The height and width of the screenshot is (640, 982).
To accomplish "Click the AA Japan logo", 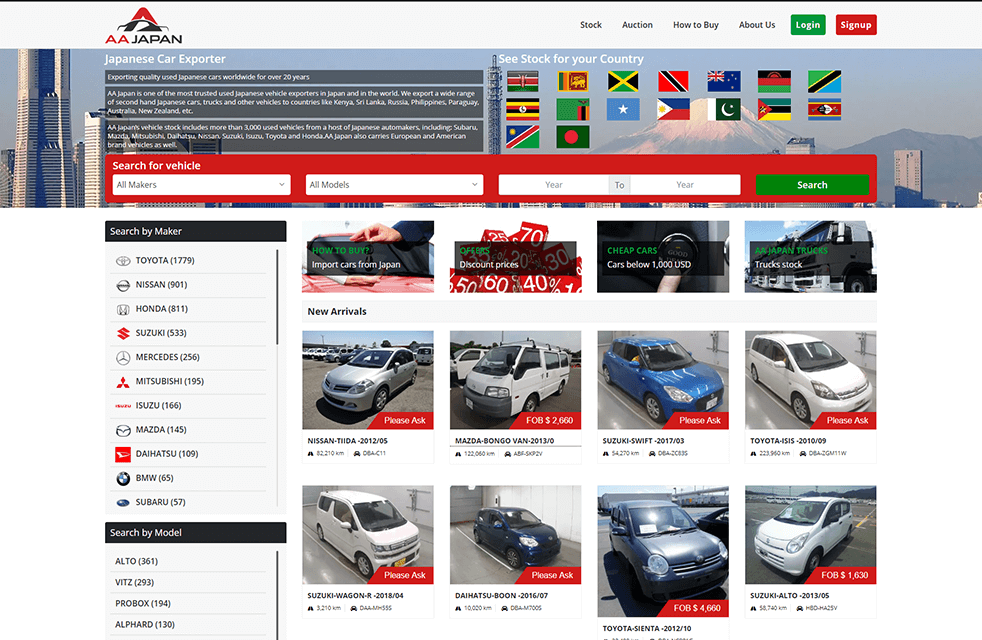I will (x=144, y=25).
